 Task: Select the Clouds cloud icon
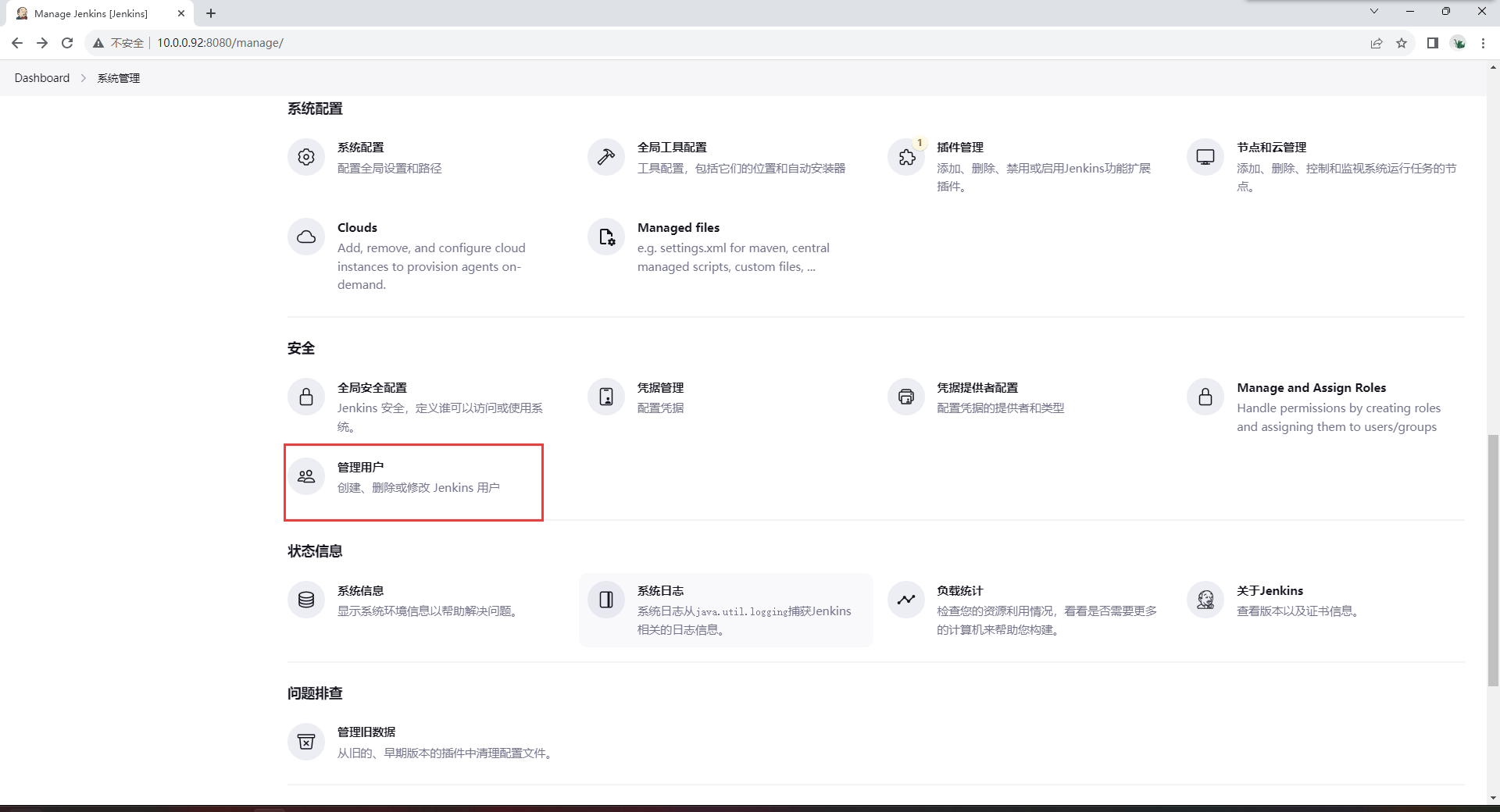(306, 237)
